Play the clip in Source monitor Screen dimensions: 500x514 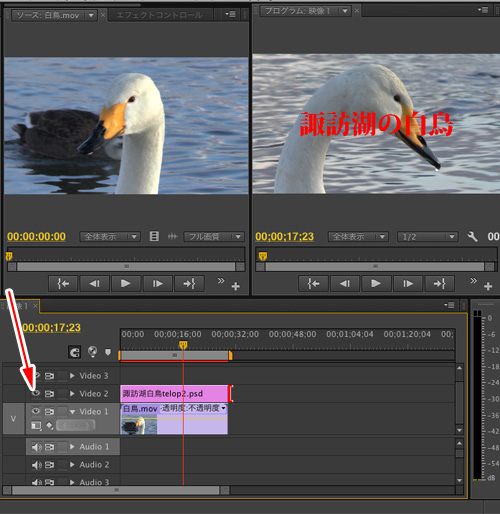pos(125,284)
